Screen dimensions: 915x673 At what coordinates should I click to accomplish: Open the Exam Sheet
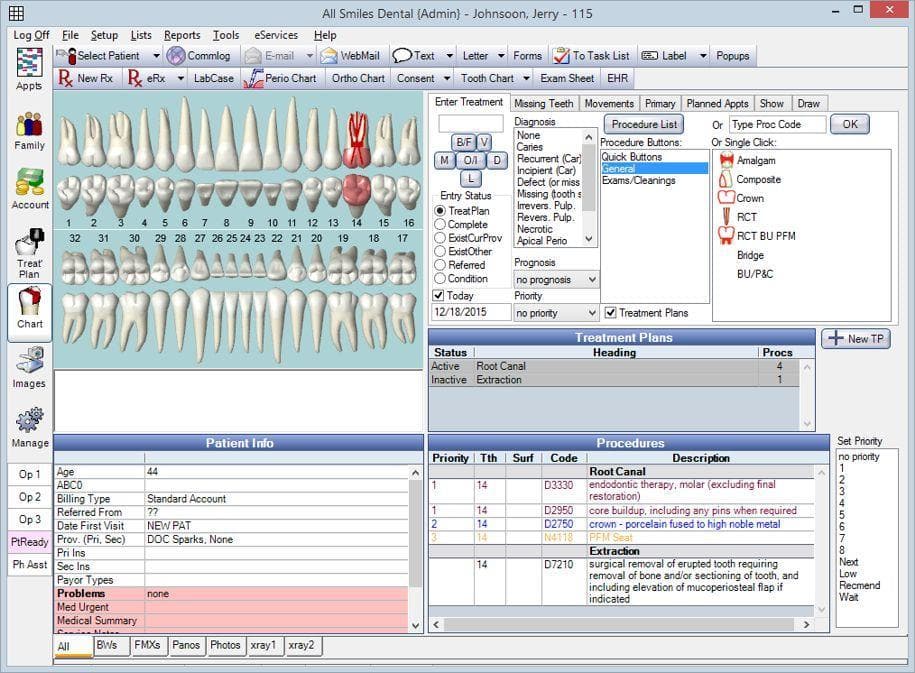coord(567,78)
